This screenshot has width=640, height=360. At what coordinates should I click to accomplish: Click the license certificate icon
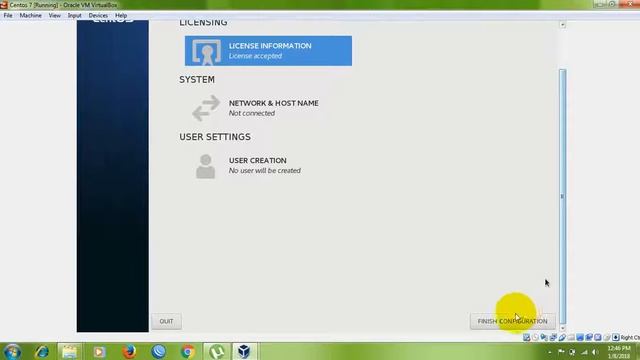click(x=207, y=51)
